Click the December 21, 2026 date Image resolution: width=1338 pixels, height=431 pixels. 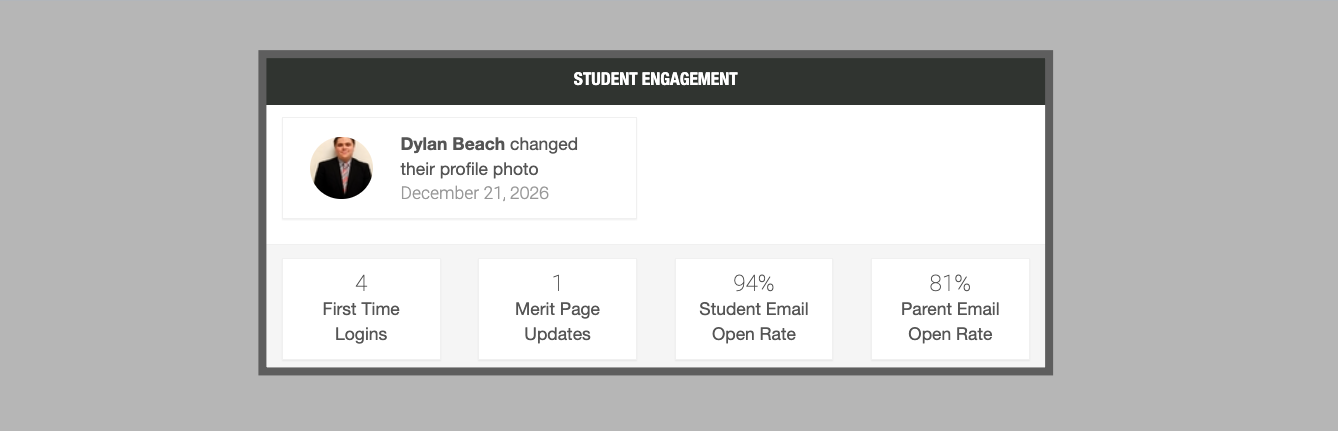click(x=474, y=193)
